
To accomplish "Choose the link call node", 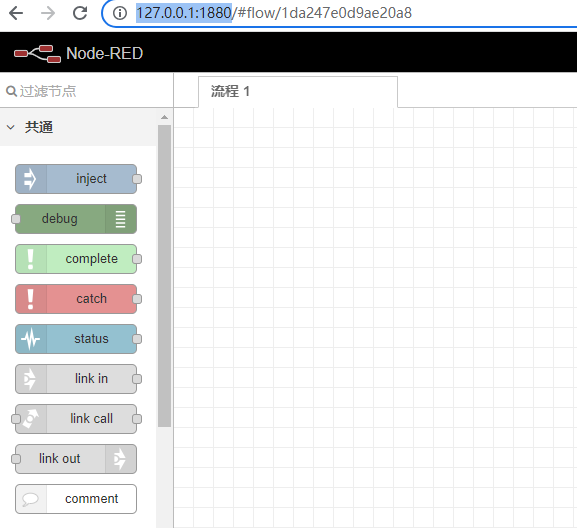I will [x=76, y=419].
